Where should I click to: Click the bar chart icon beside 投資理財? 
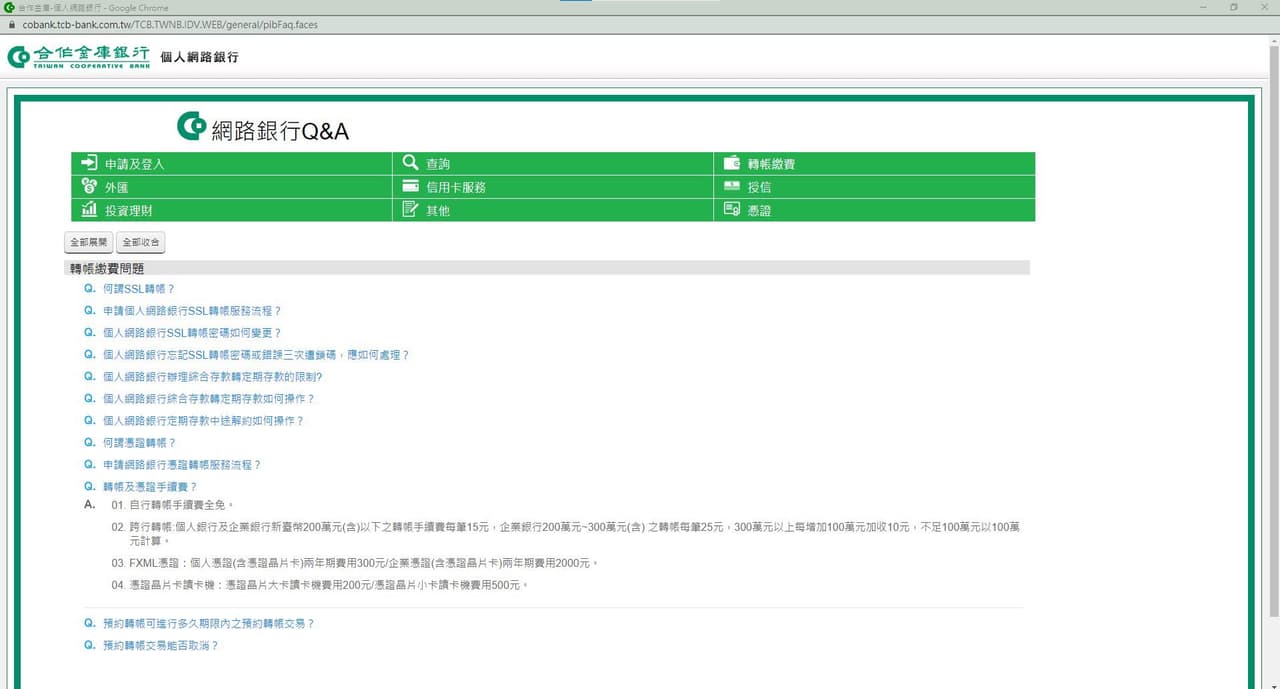click(x=89, y=210)
